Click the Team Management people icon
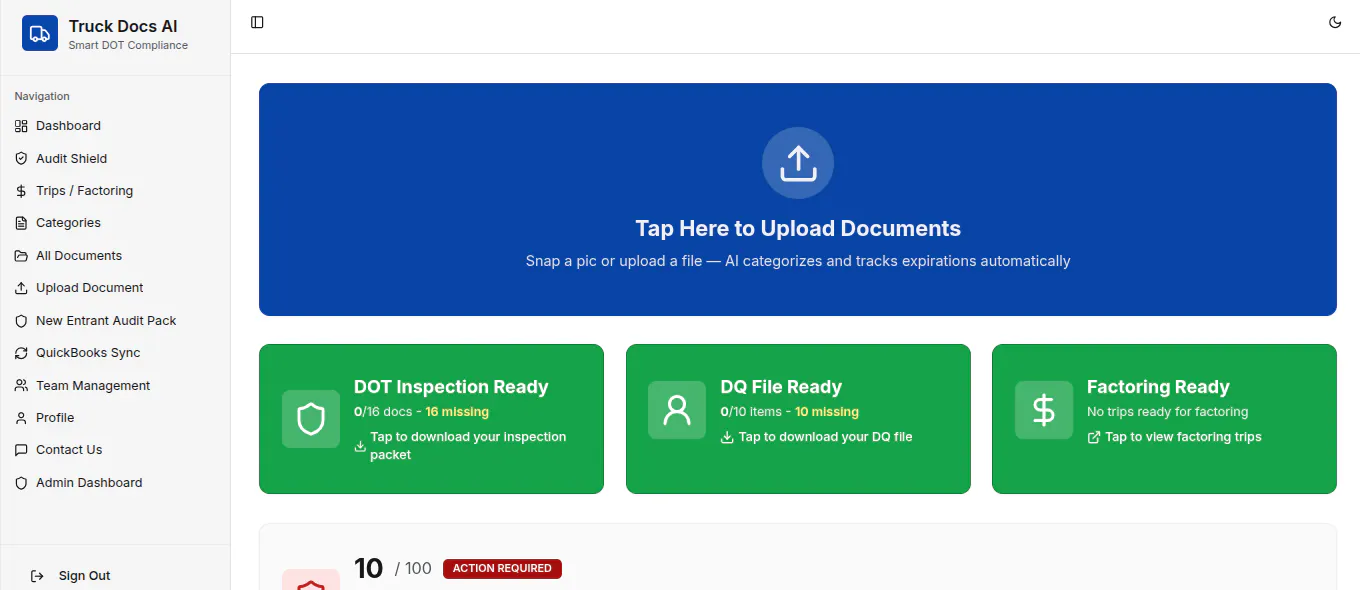 coord(21,385)
